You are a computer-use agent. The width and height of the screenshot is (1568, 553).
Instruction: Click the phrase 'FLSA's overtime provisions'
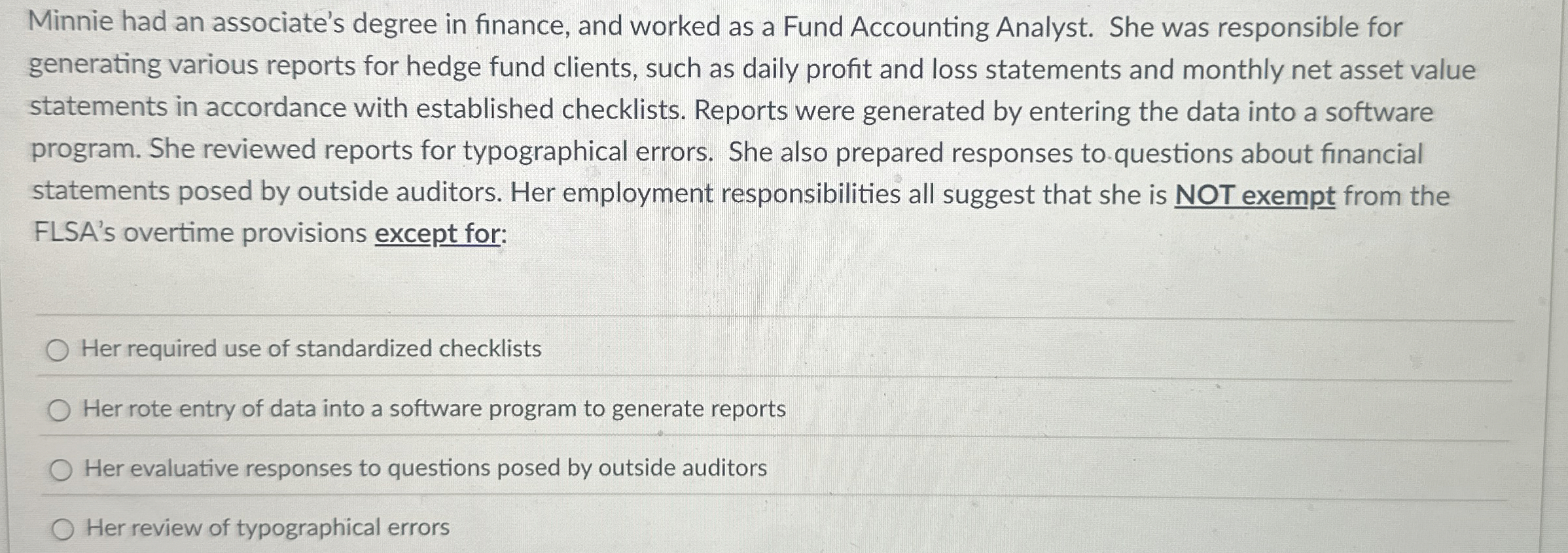coord(196,232)
